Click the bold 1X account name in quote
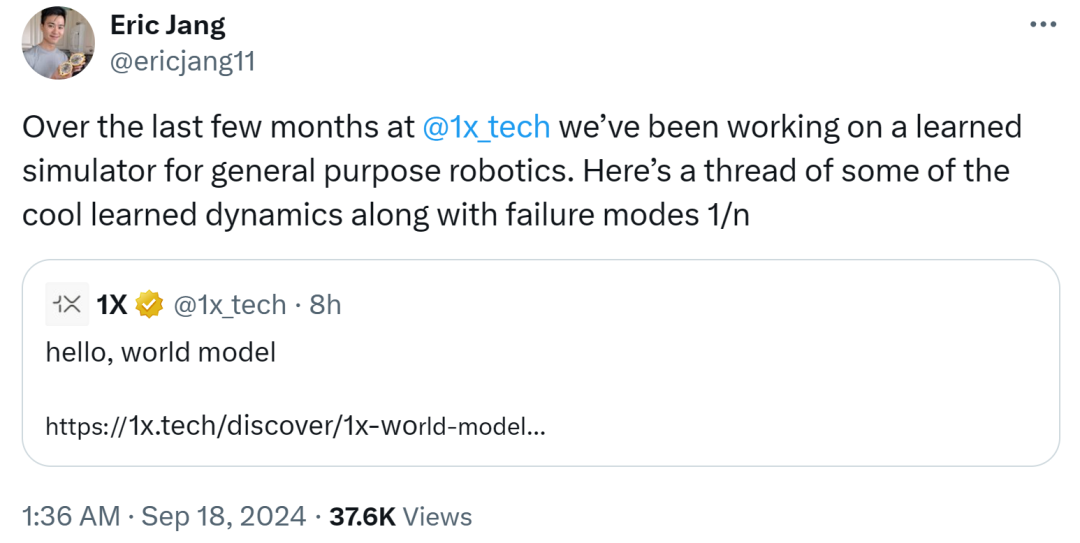This screenshot has width=1080, height=543. (x=112, y=304)
